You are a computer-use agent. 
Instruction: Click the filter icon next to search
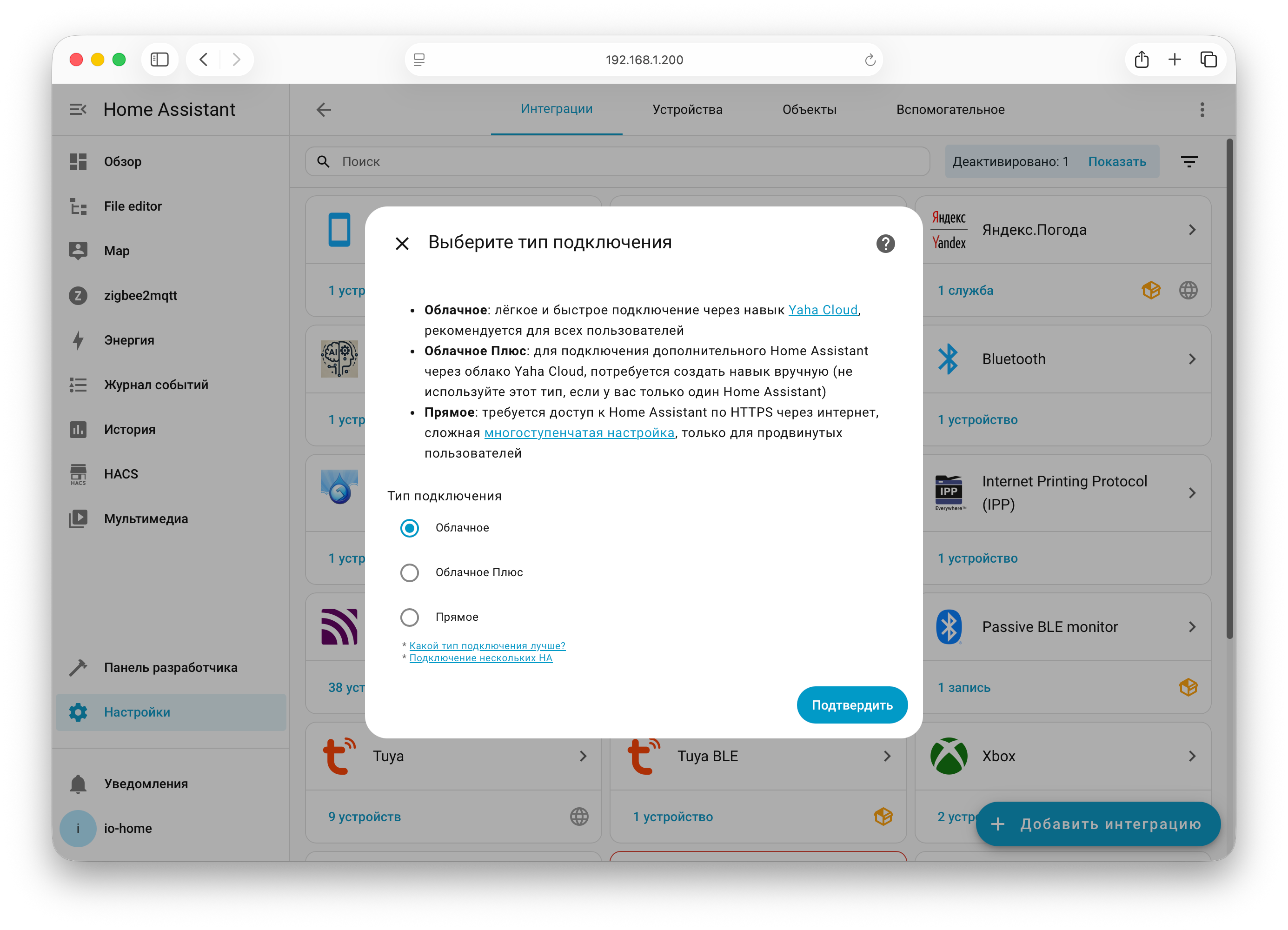[1188, 162]
